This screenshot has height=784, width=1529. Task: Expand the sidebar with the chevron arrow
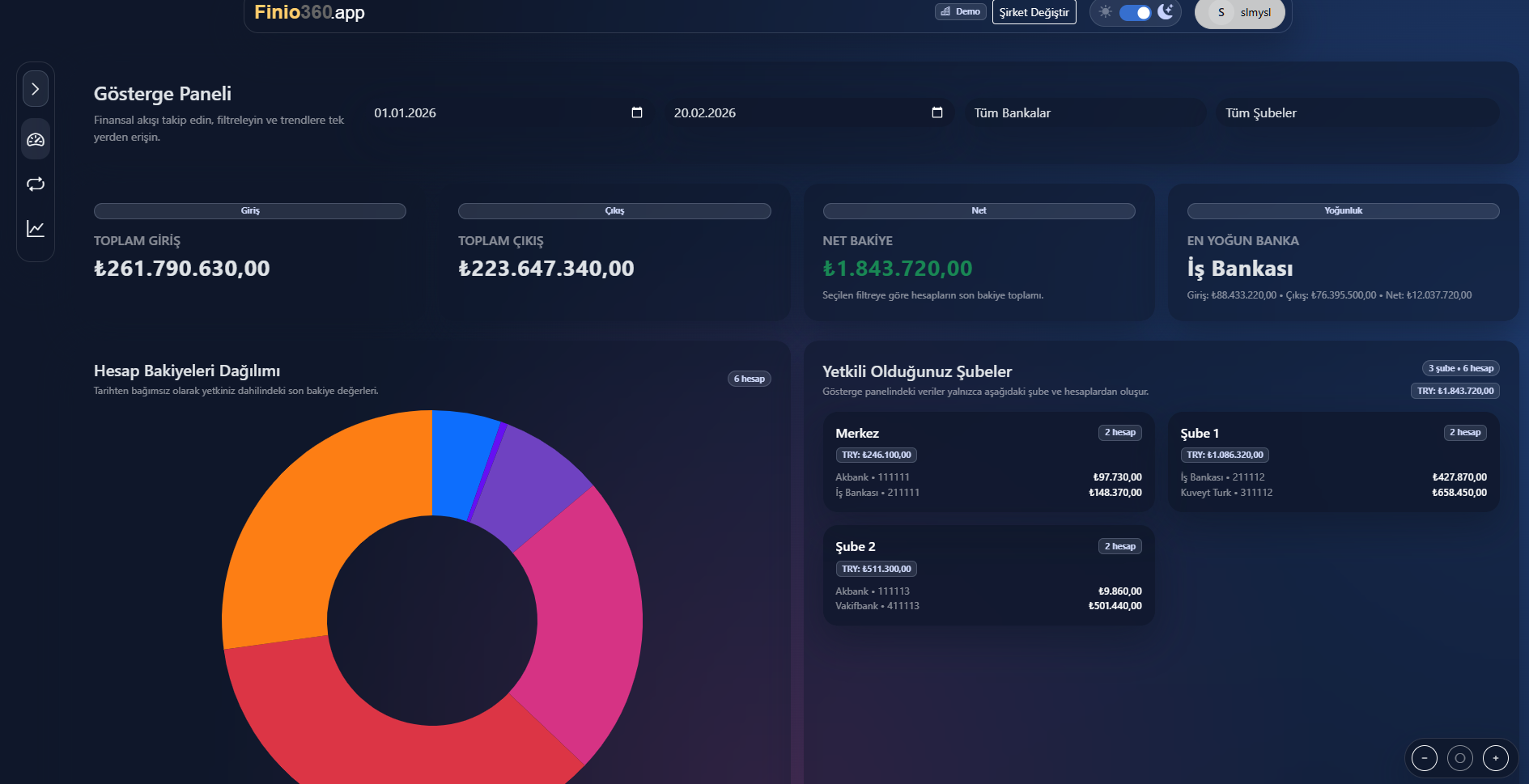click(x=36, y=89)
